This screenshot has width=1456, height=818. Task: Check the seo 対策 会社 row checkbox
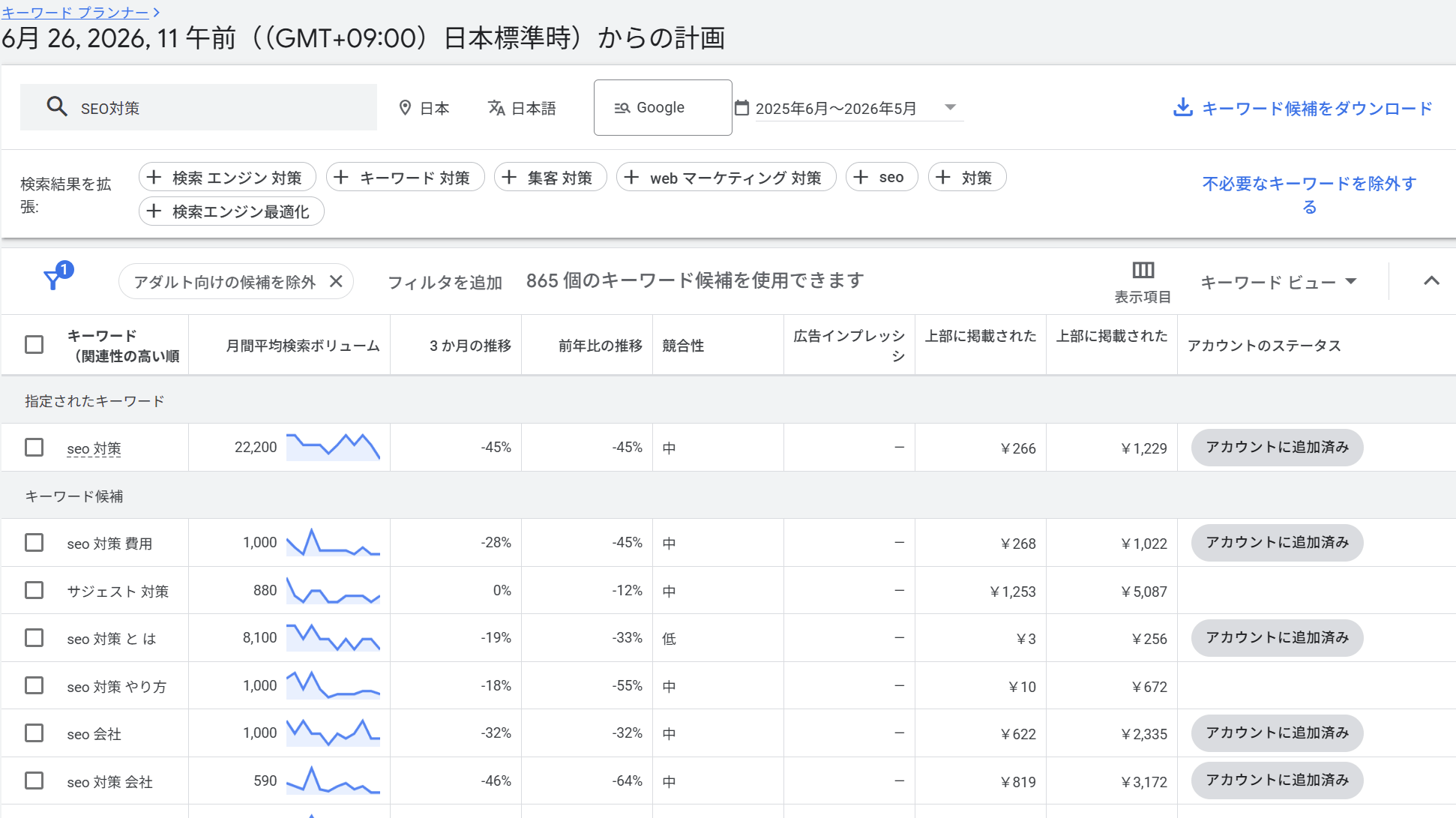(34, 781)
